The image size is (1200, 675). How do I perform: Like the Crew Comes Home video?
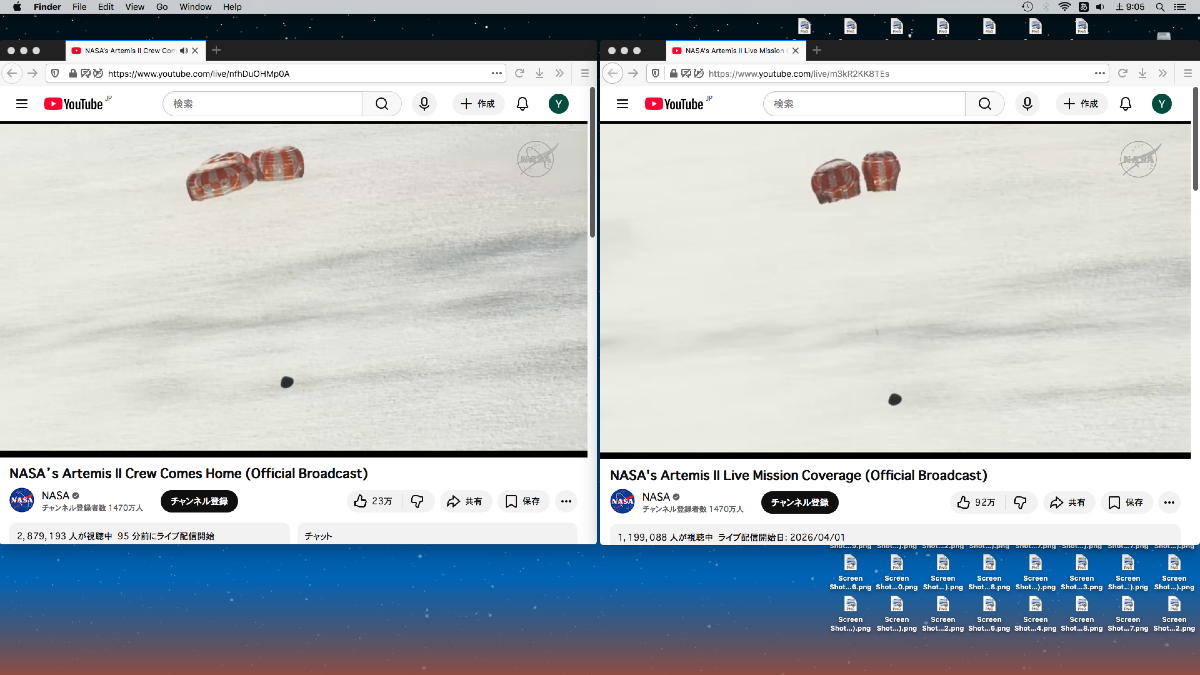(x=372, y=501)
